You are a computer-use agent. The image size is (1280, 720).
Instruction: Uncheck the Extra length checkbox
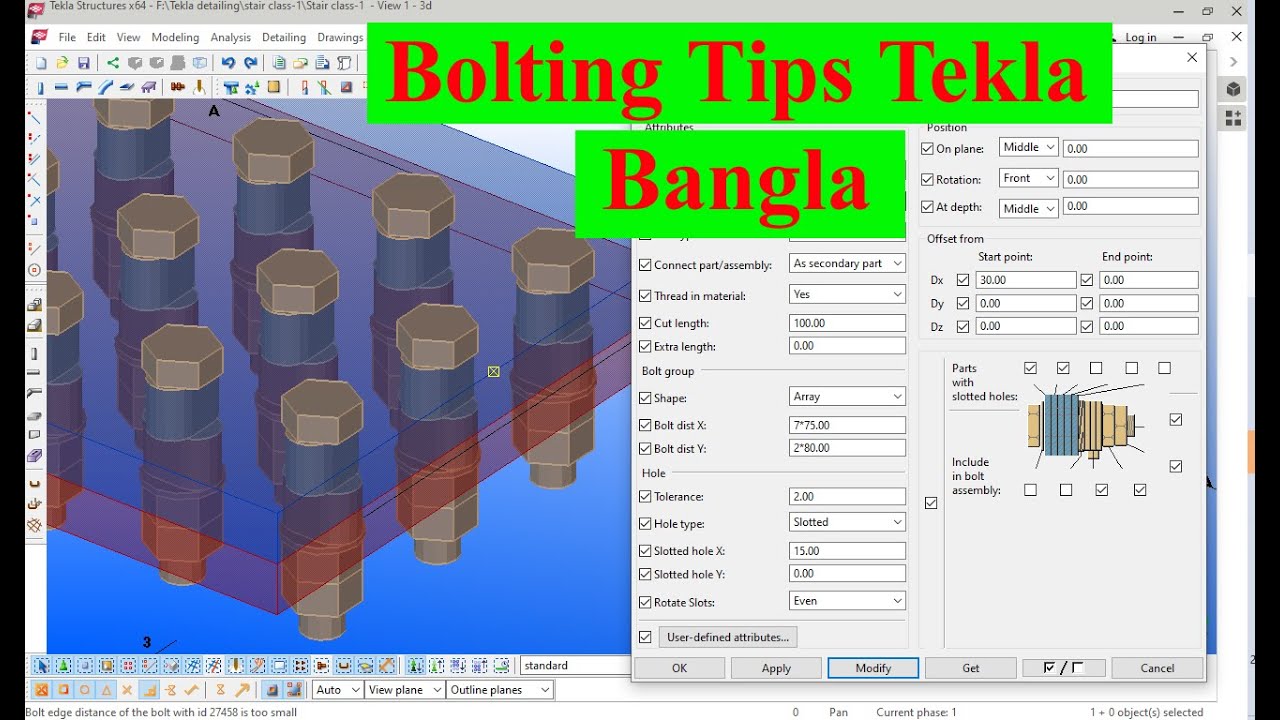(645, 346)
